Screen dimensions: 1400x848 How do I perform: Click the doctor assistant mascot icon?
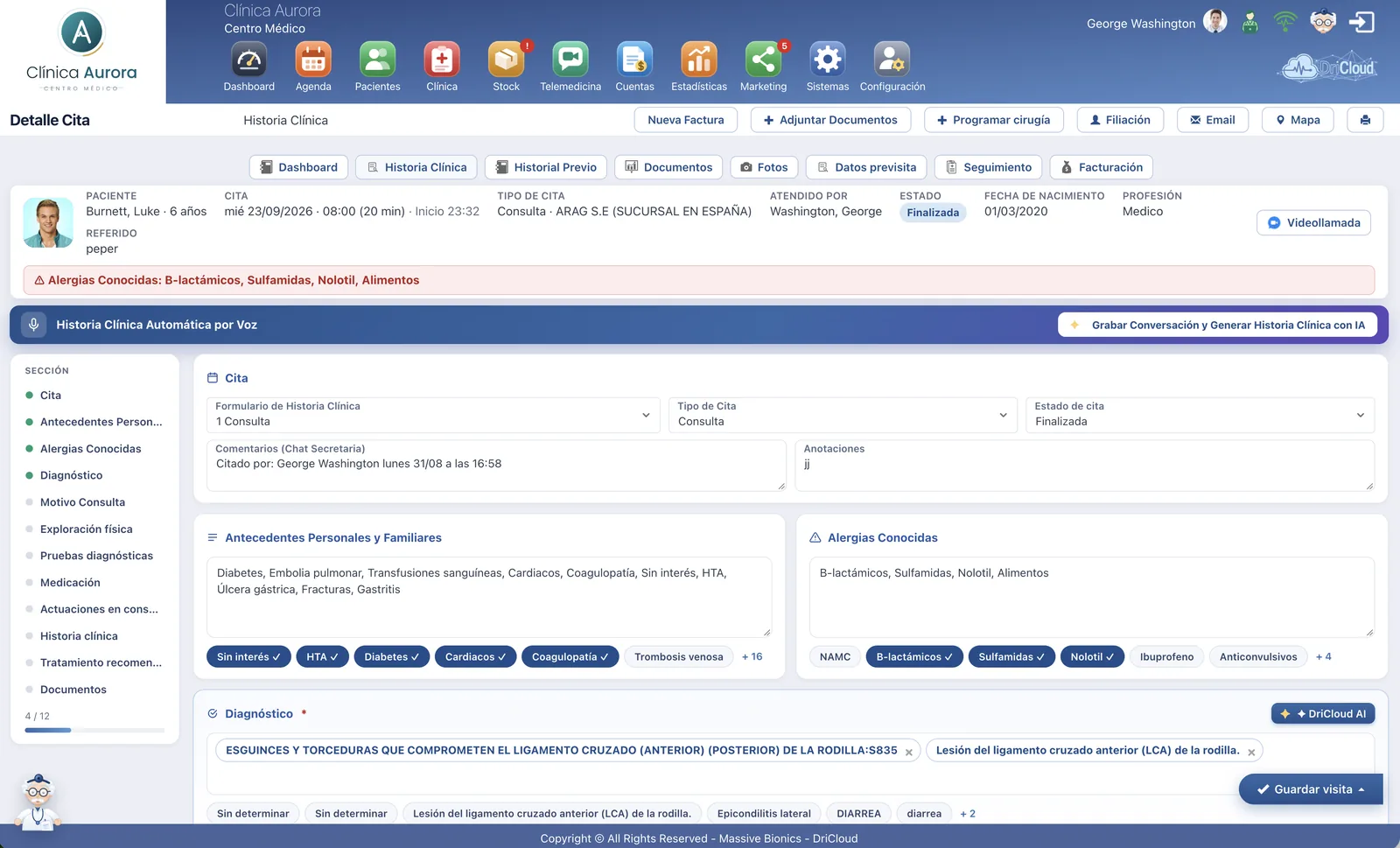[x=1323, y=22]
